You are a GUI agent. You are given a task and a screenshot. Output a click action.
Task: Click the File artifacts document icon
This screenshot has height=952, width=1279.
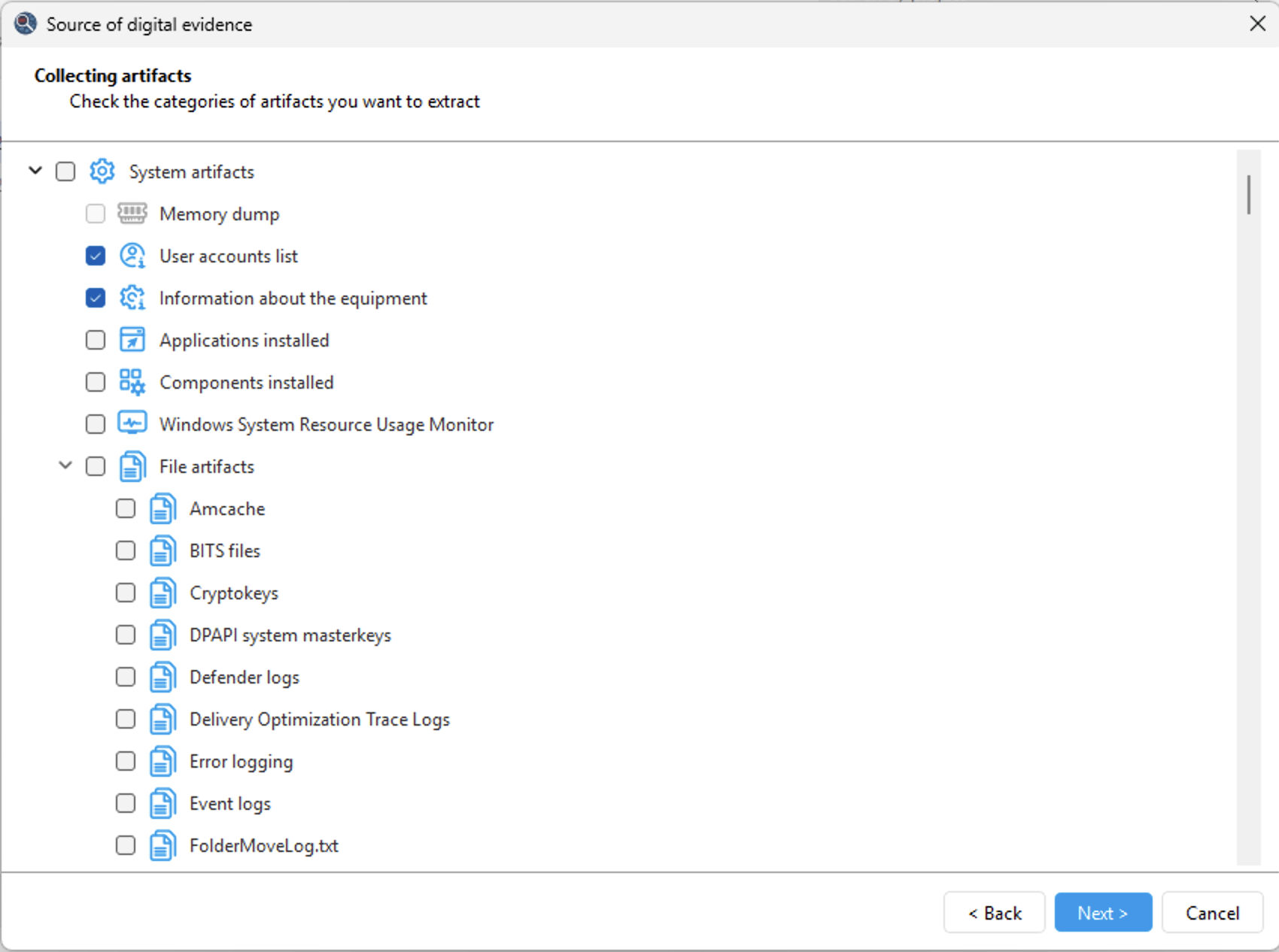point(132,466)
